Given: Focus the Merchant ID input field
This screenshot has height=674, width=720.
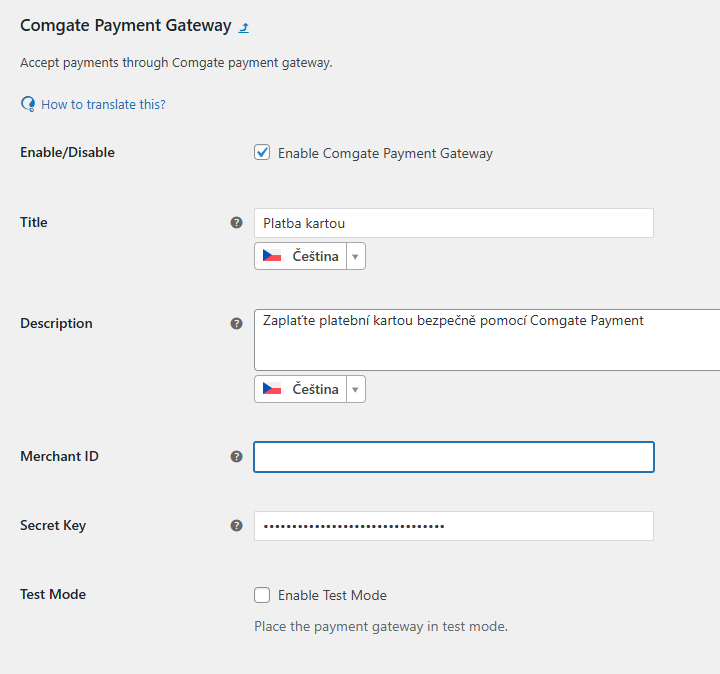Looking at the screenshot, I should click(x=454, y=457).
